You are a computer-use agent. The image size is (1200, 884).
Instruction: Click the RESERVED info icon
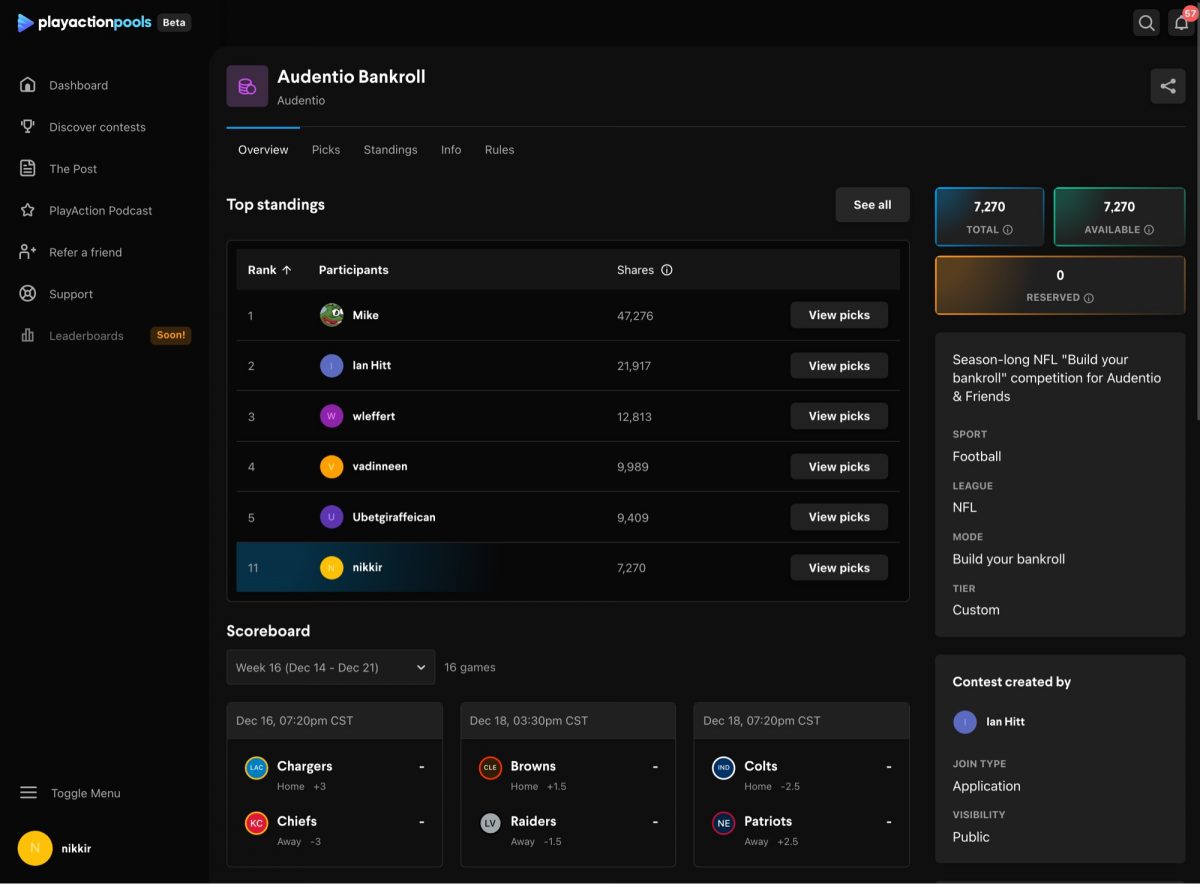(x=1088, y=298)
